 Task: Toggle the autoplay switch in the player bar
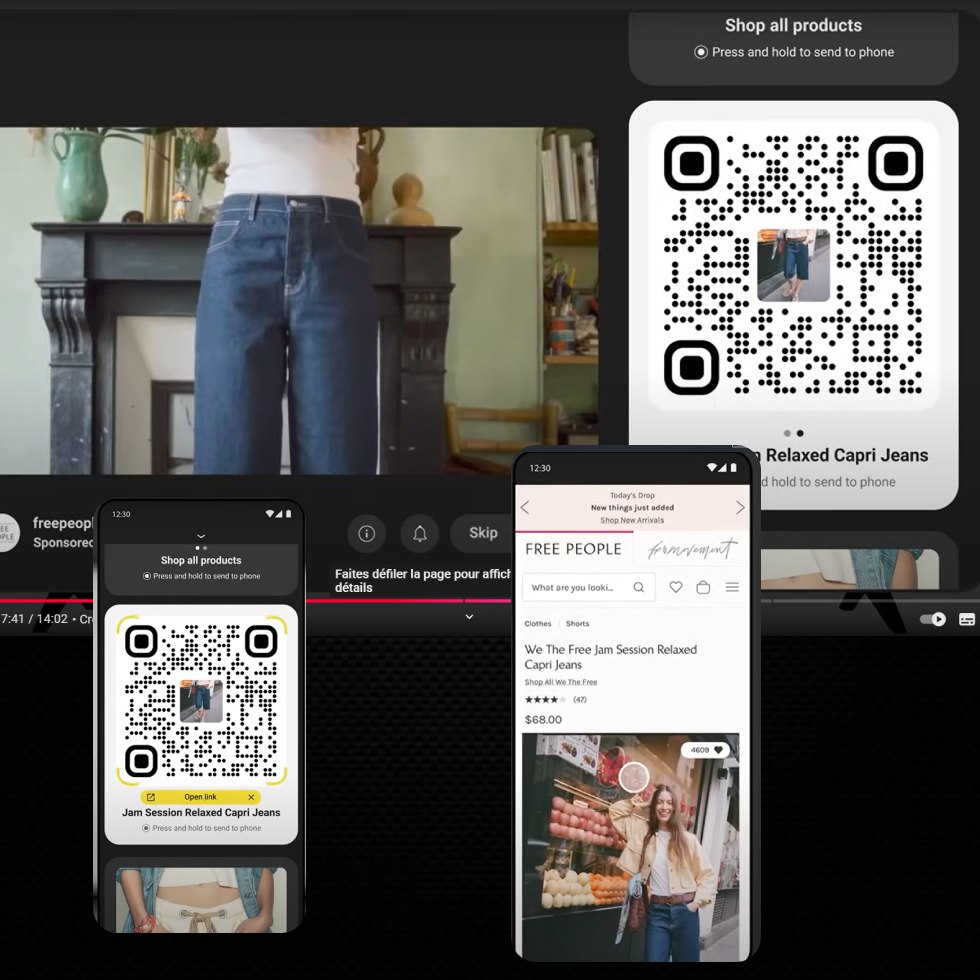coord(932,619)
